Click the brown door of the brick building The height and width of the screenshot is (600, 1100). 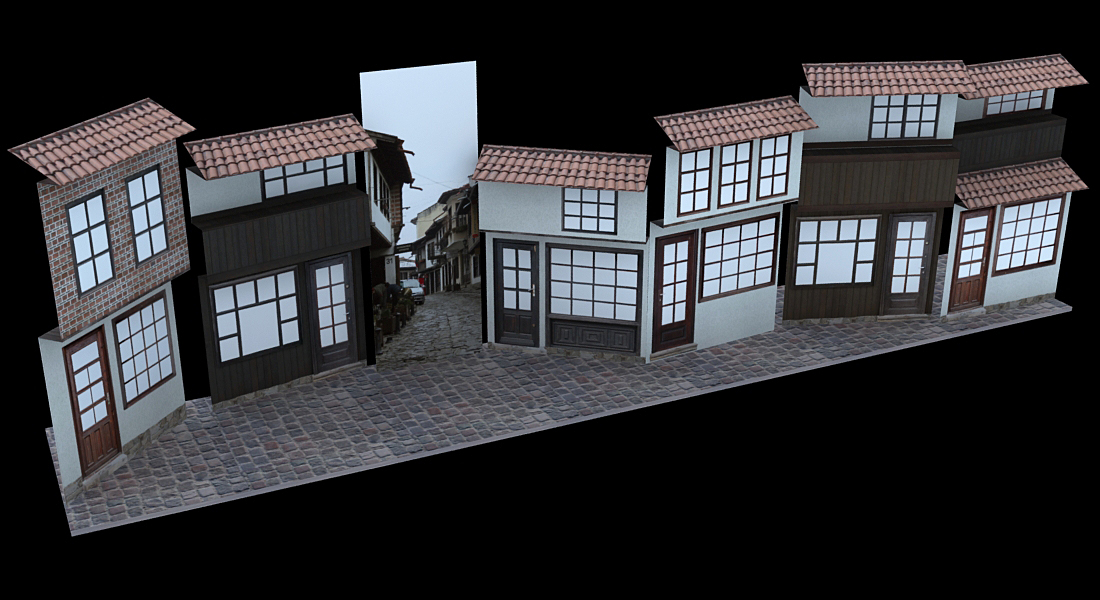click(91, 400)
